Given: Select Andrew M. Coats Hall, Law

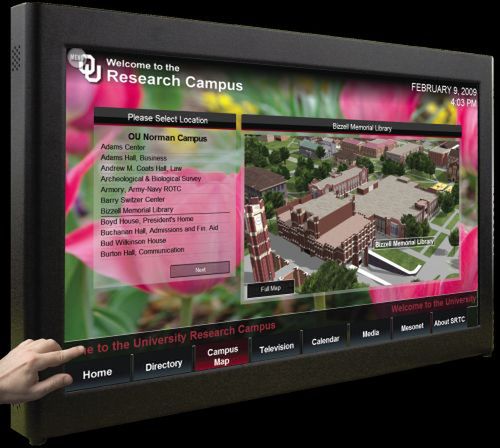Looking at the screenshot, I should coord(141,168).
